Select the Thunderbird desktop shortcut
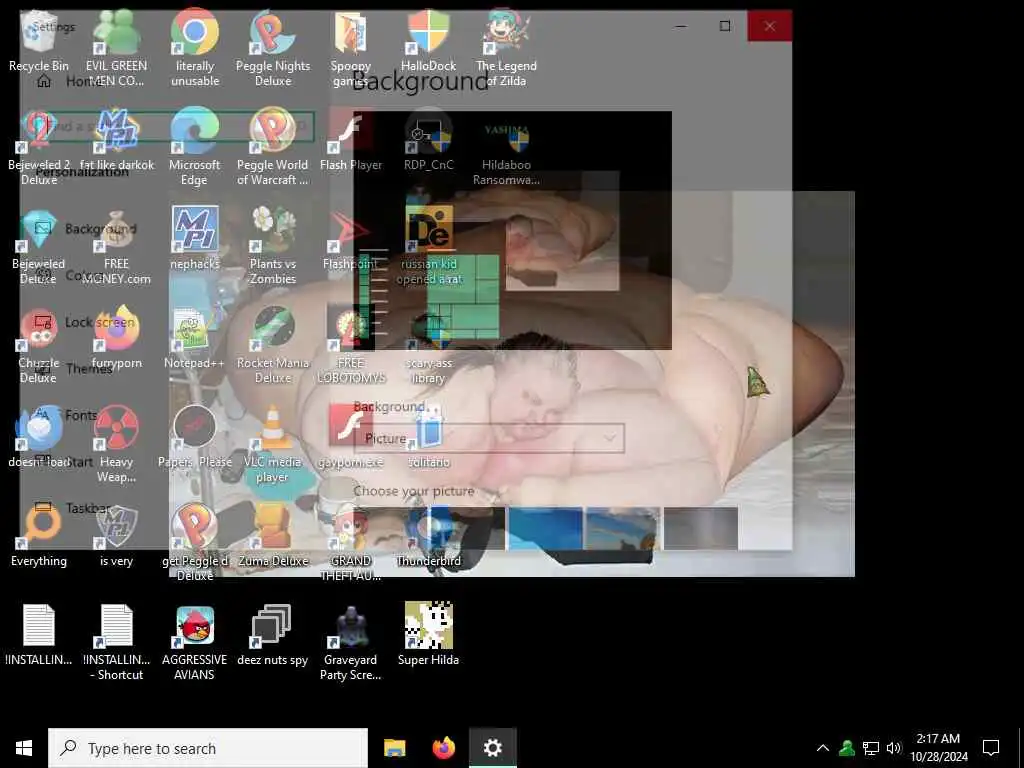Viewport: 1024px width, 768px height. click(x=428, y=536)
